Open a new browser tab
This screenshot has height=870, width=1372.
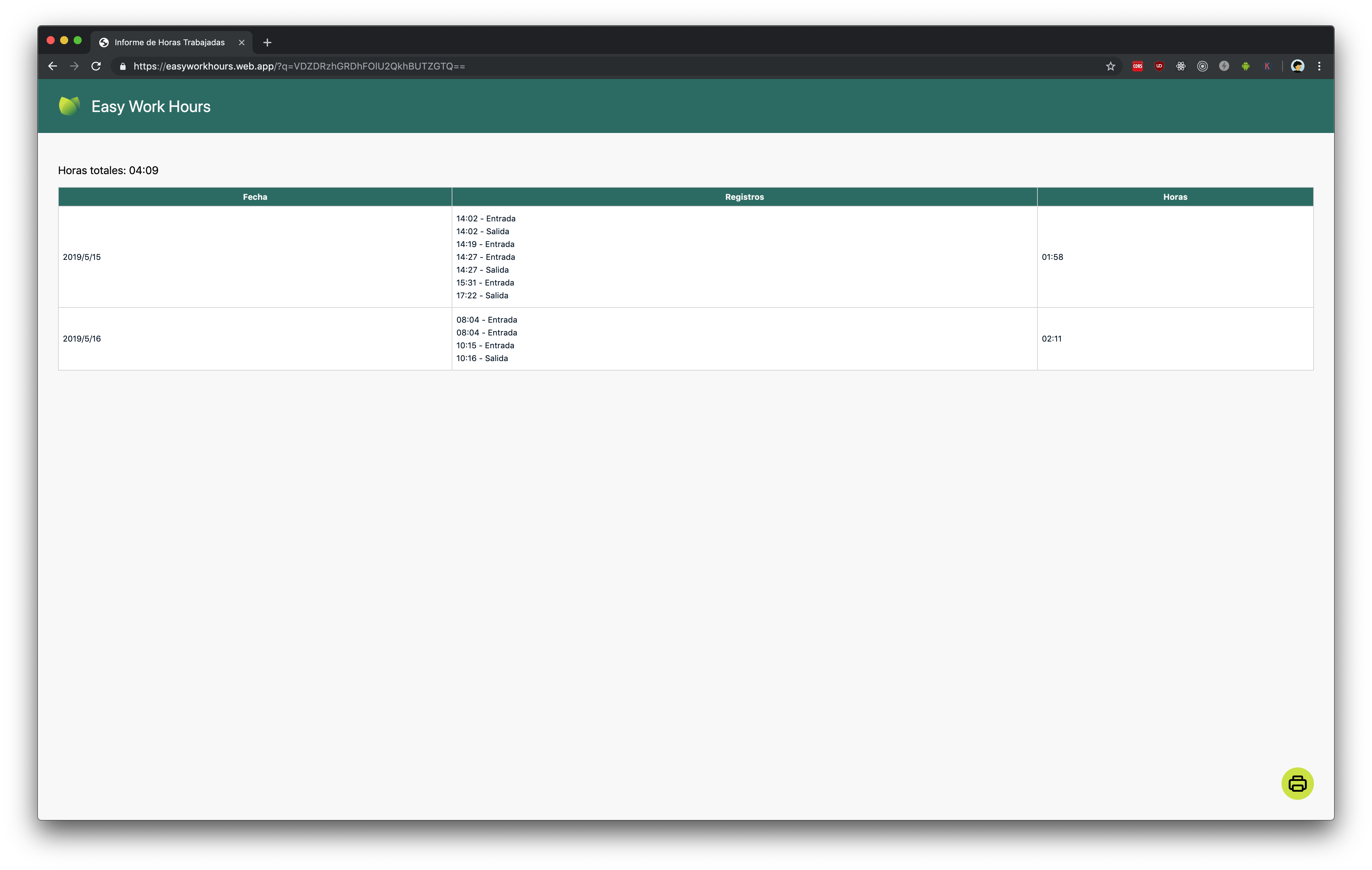(x=267, y=42)
